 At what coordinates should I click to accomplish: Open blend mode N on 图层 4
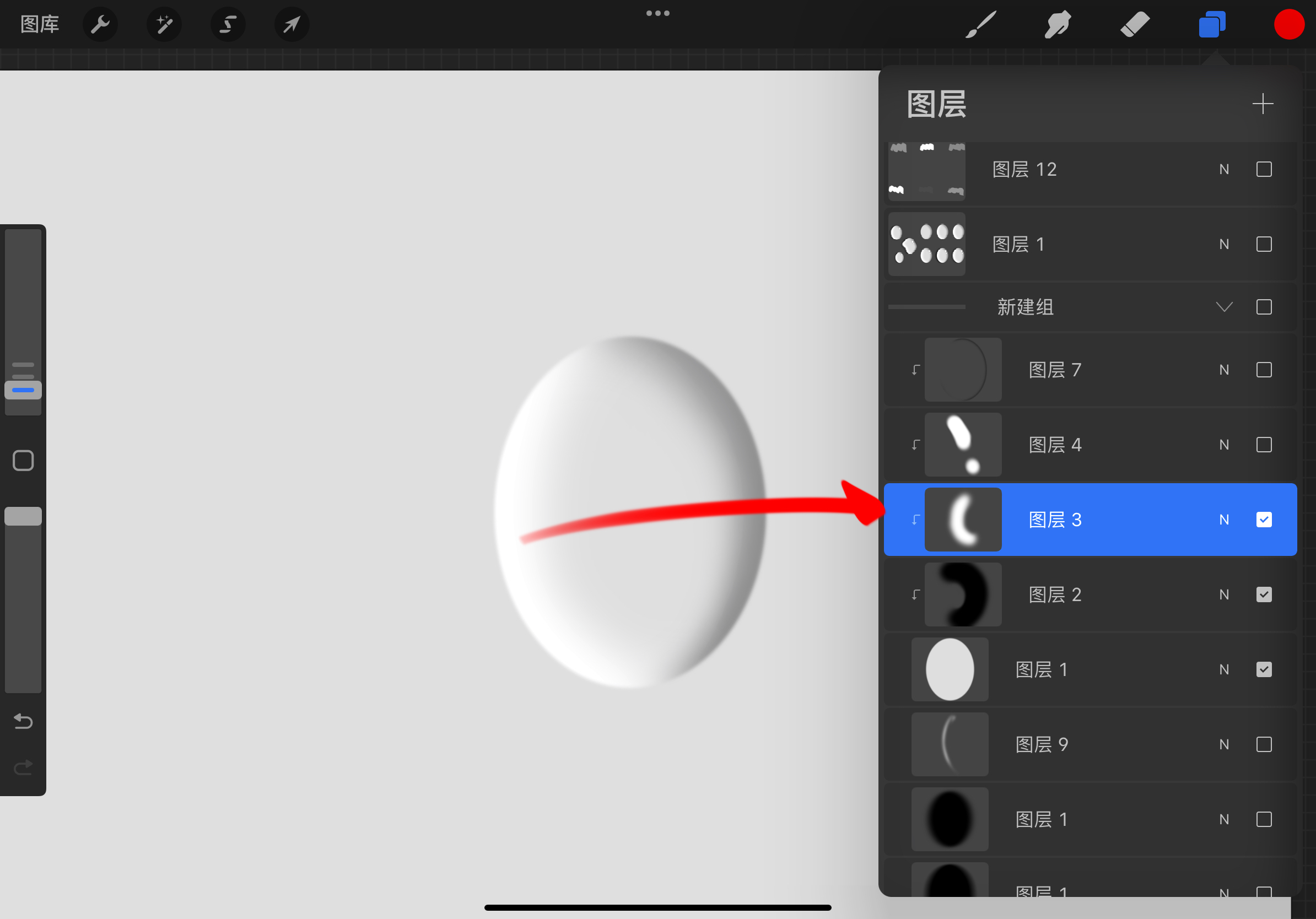click(1225, 445)
